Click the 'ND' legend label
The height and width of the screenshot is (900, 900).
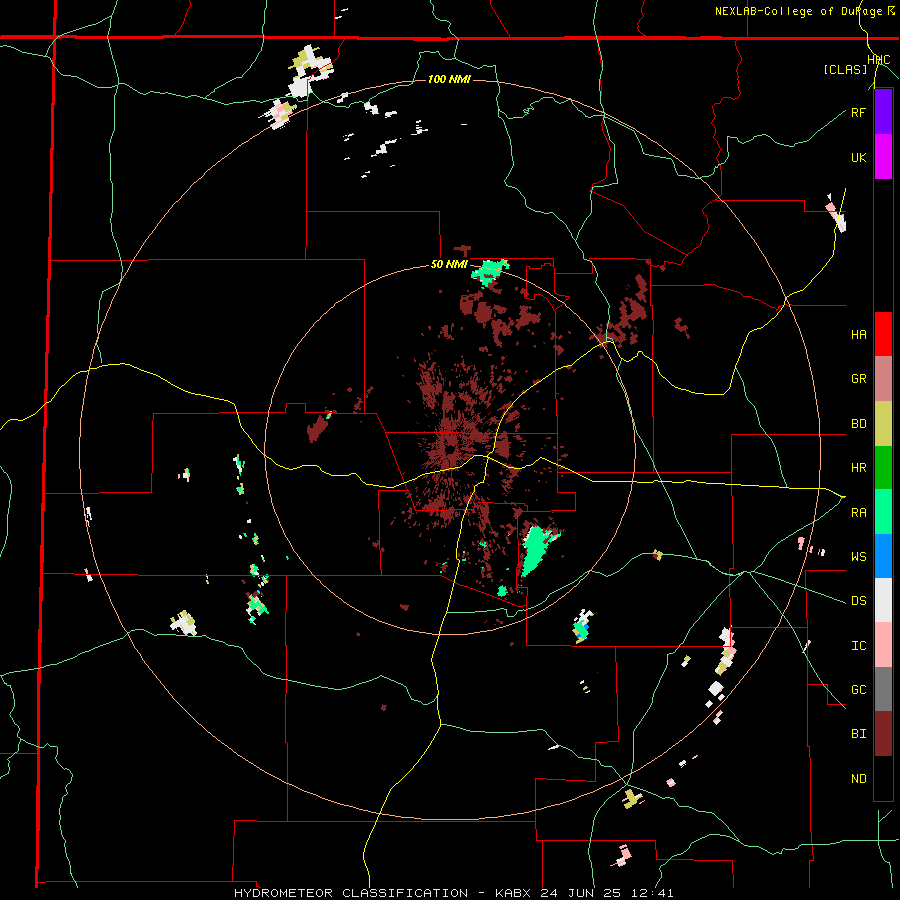(858, 779)
